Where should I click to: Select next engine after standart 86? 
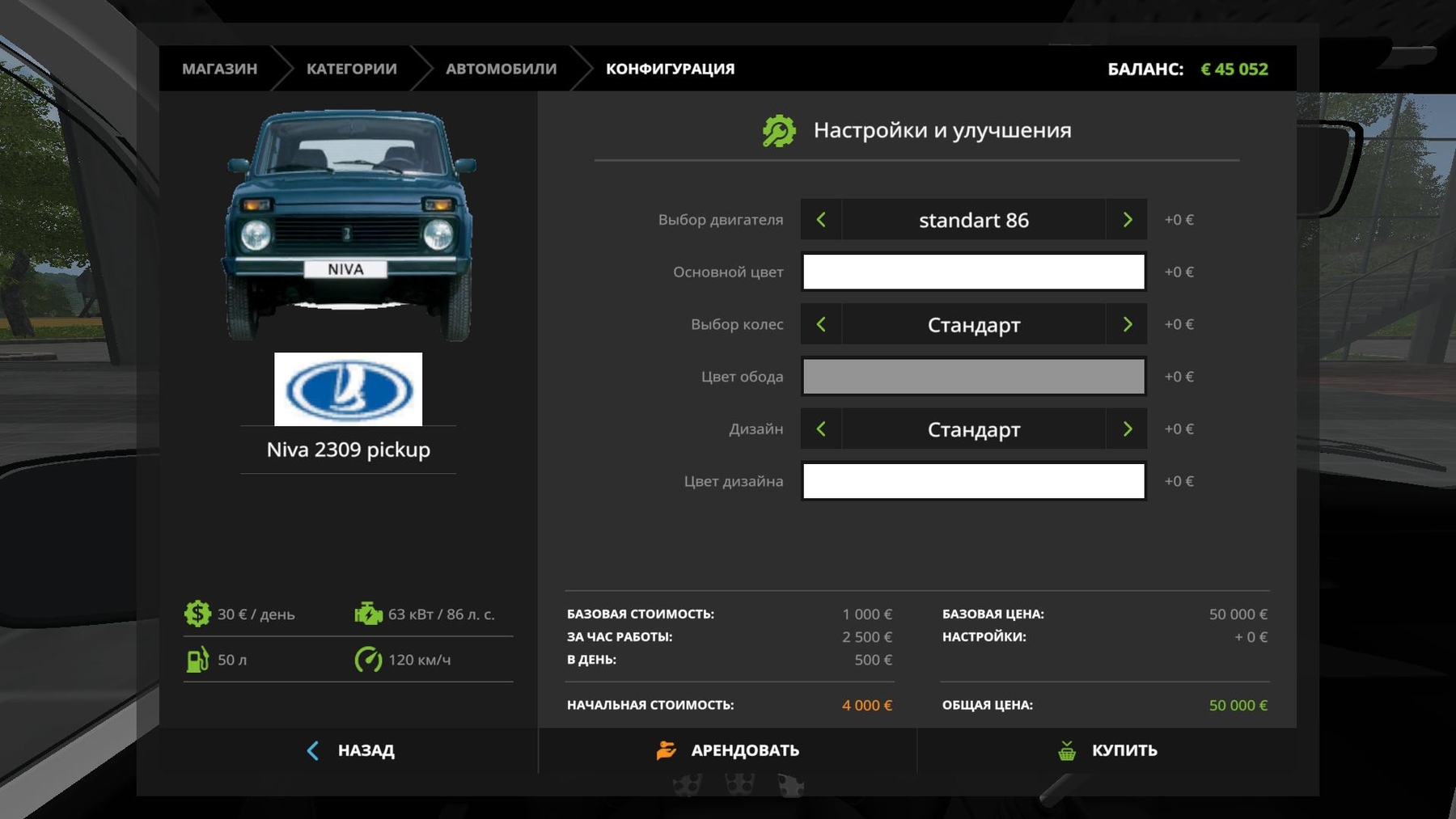click(x=1127, y=220)
